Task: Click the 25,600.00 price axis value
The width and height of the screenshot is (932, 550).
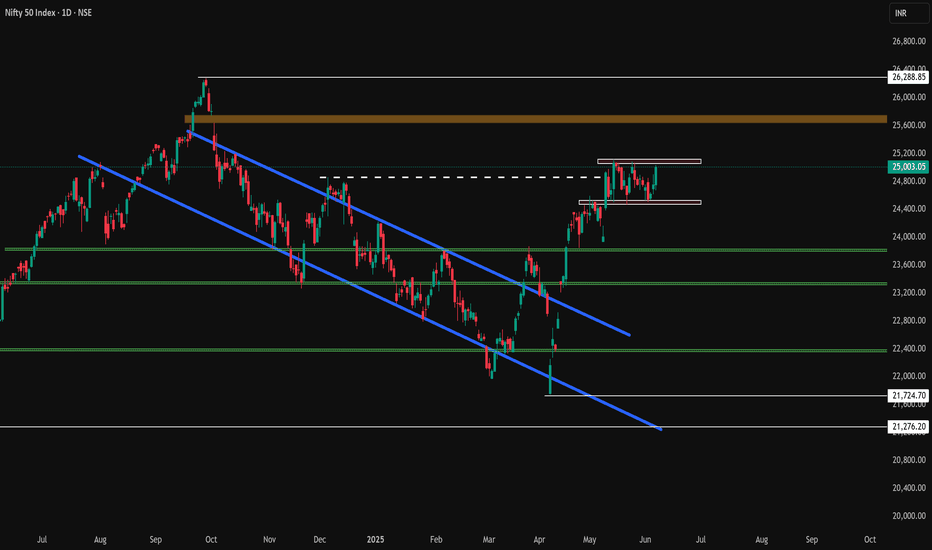Action: coord(909,125)
